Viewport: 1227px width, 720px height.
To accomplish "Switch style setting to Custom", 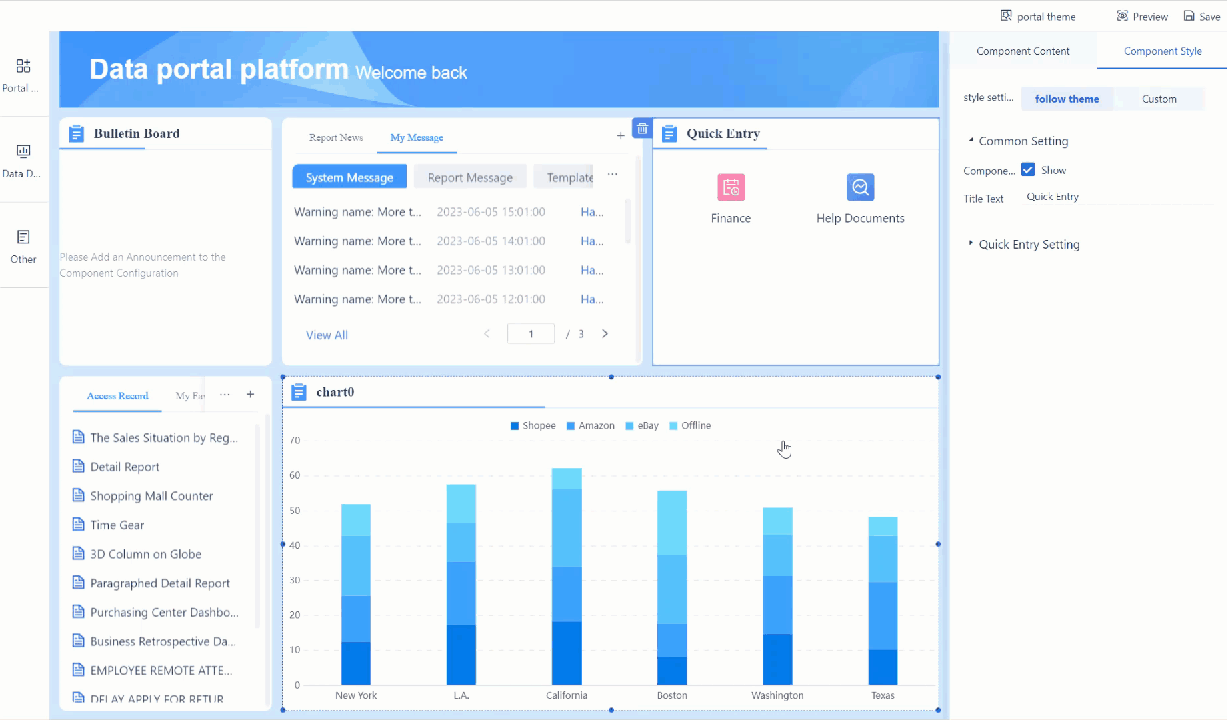I will click(1160, 98).
